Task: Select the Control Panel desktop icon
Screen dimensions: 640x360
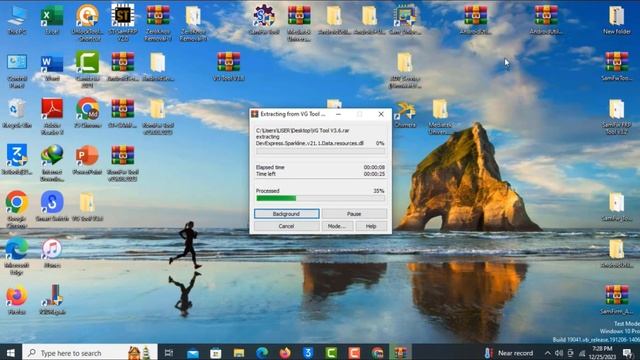Action: 17,70
